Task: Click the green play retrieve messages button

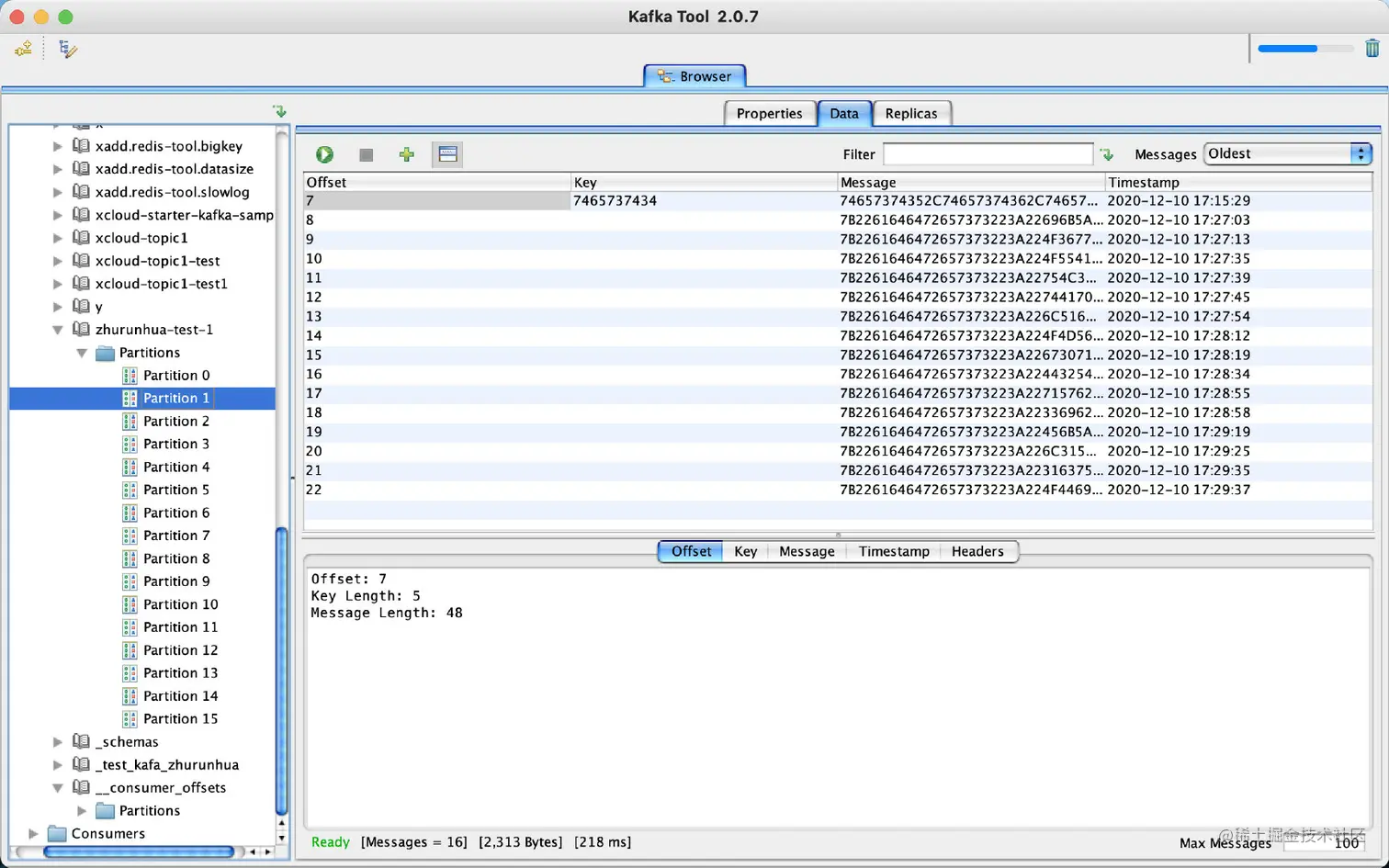Action: (x=324, y=154)
